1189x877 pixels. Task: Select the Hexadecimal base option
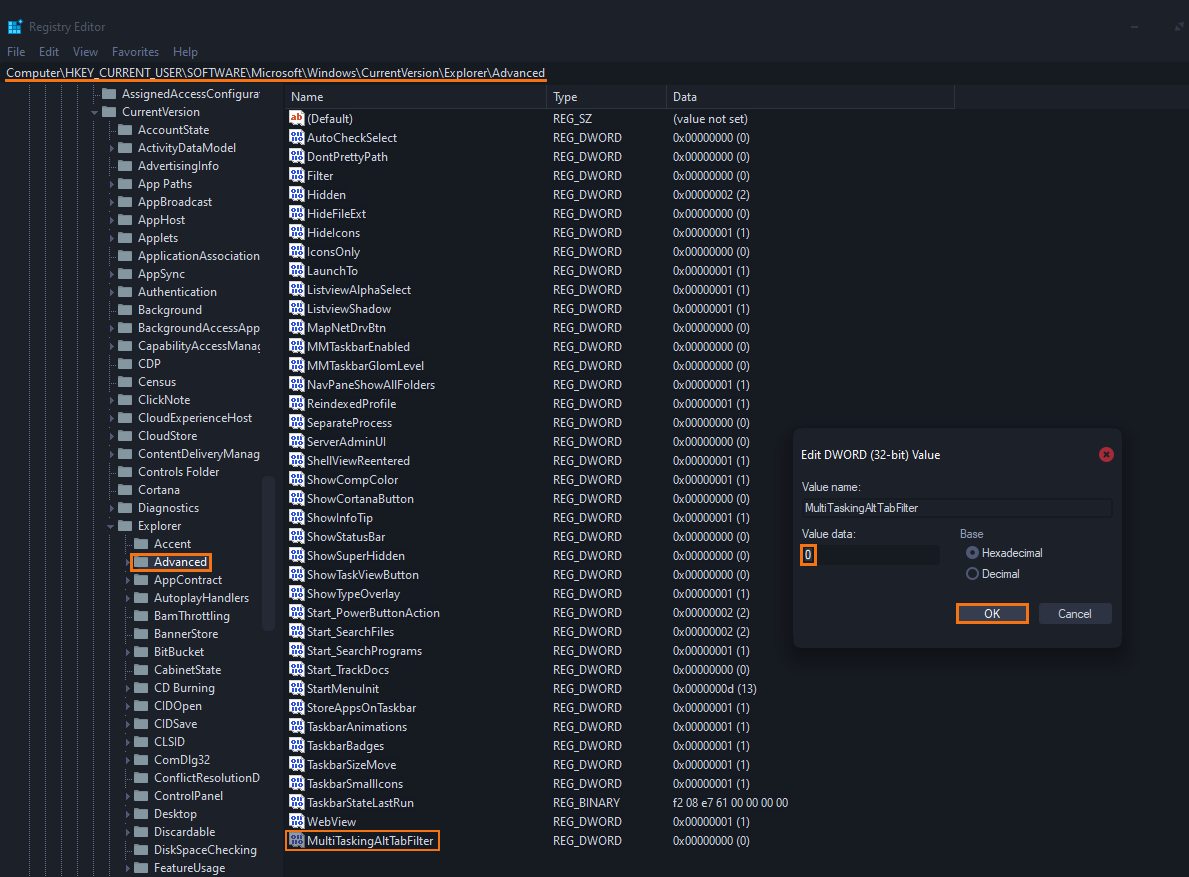click(972, 553)
